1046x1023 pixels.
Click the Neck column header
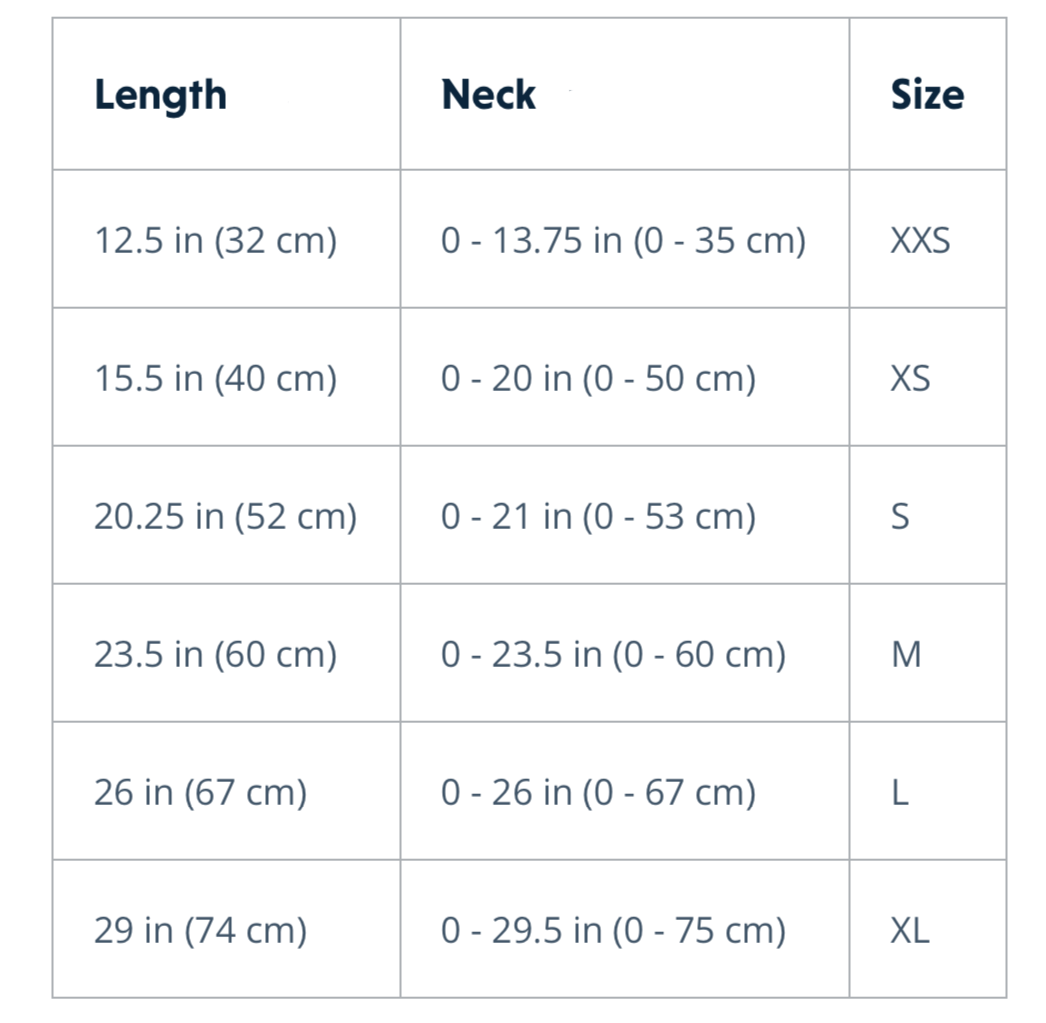point(488,96)
